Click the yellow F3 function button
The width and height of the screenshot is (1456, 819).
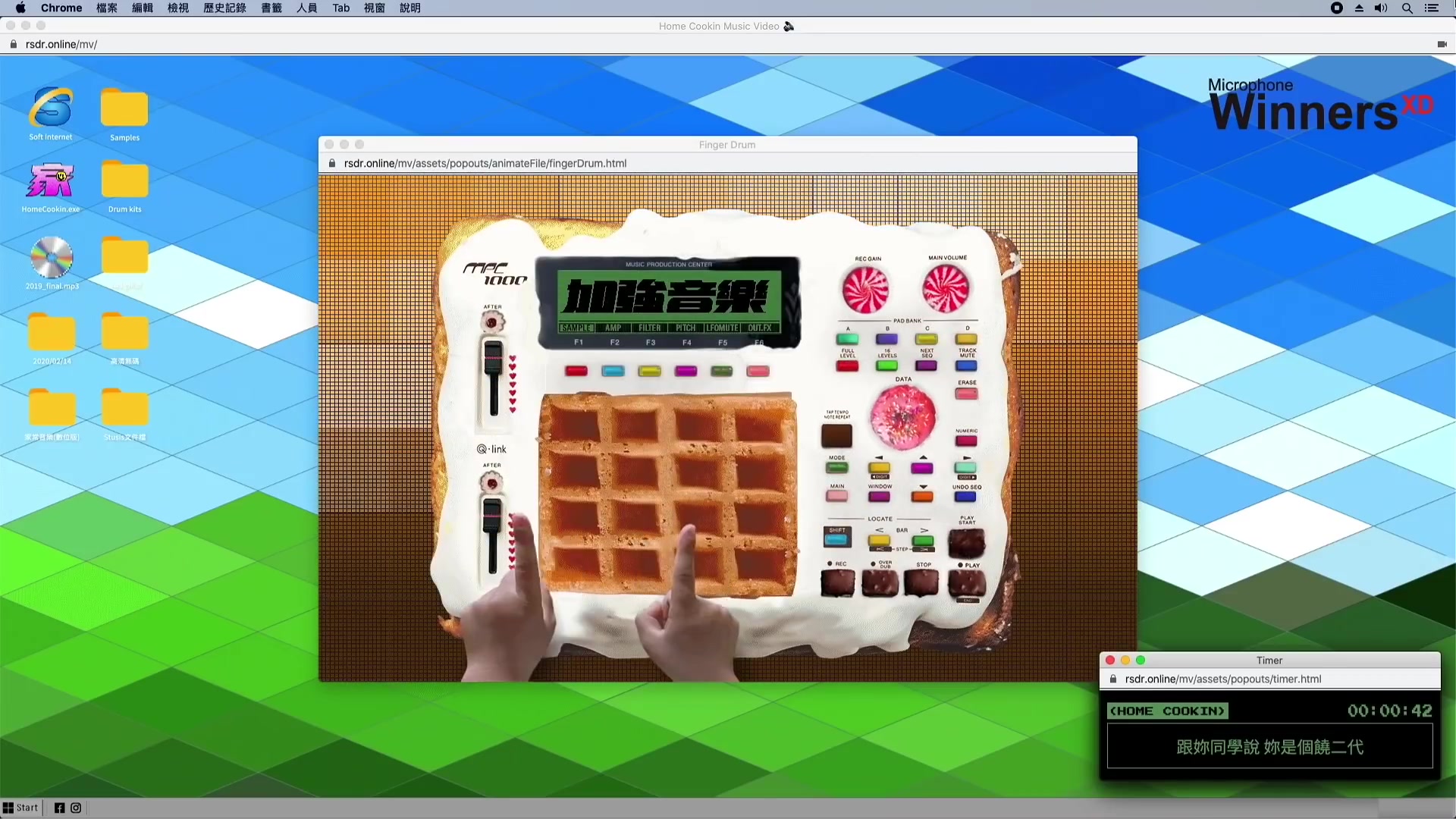pos(649,371)
